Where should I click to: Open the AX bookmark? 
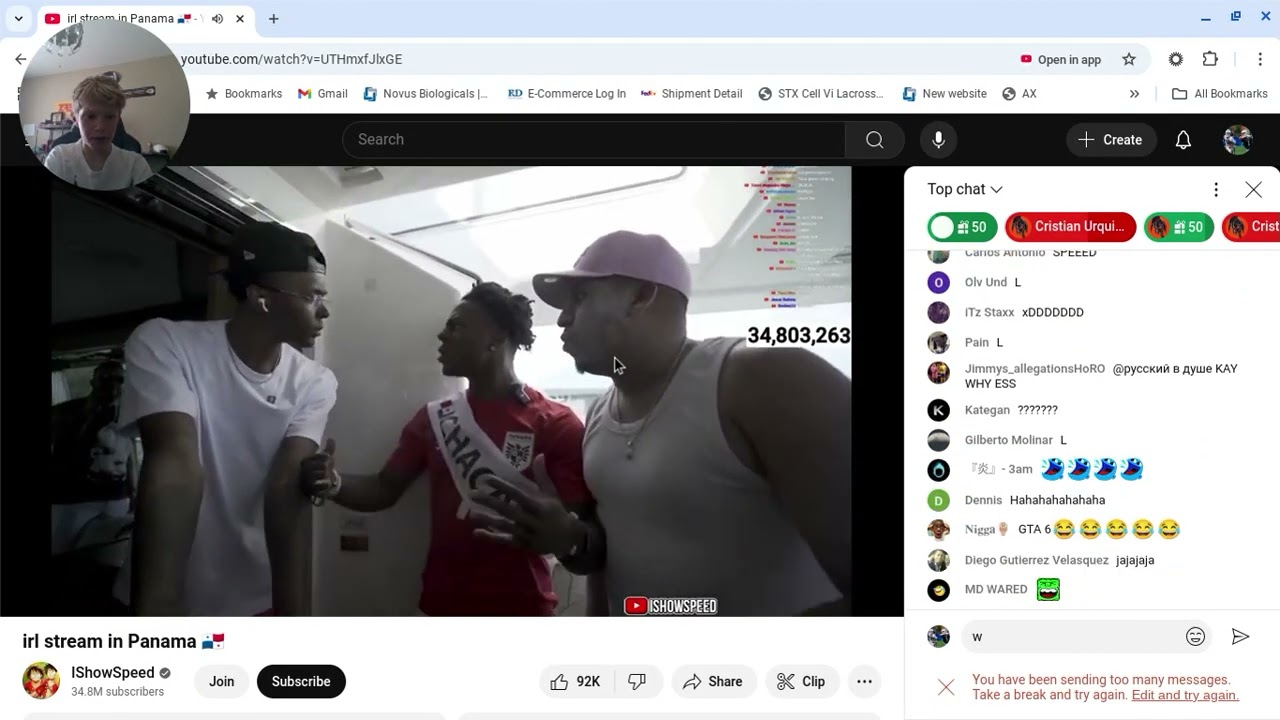tap(1019, 94)
